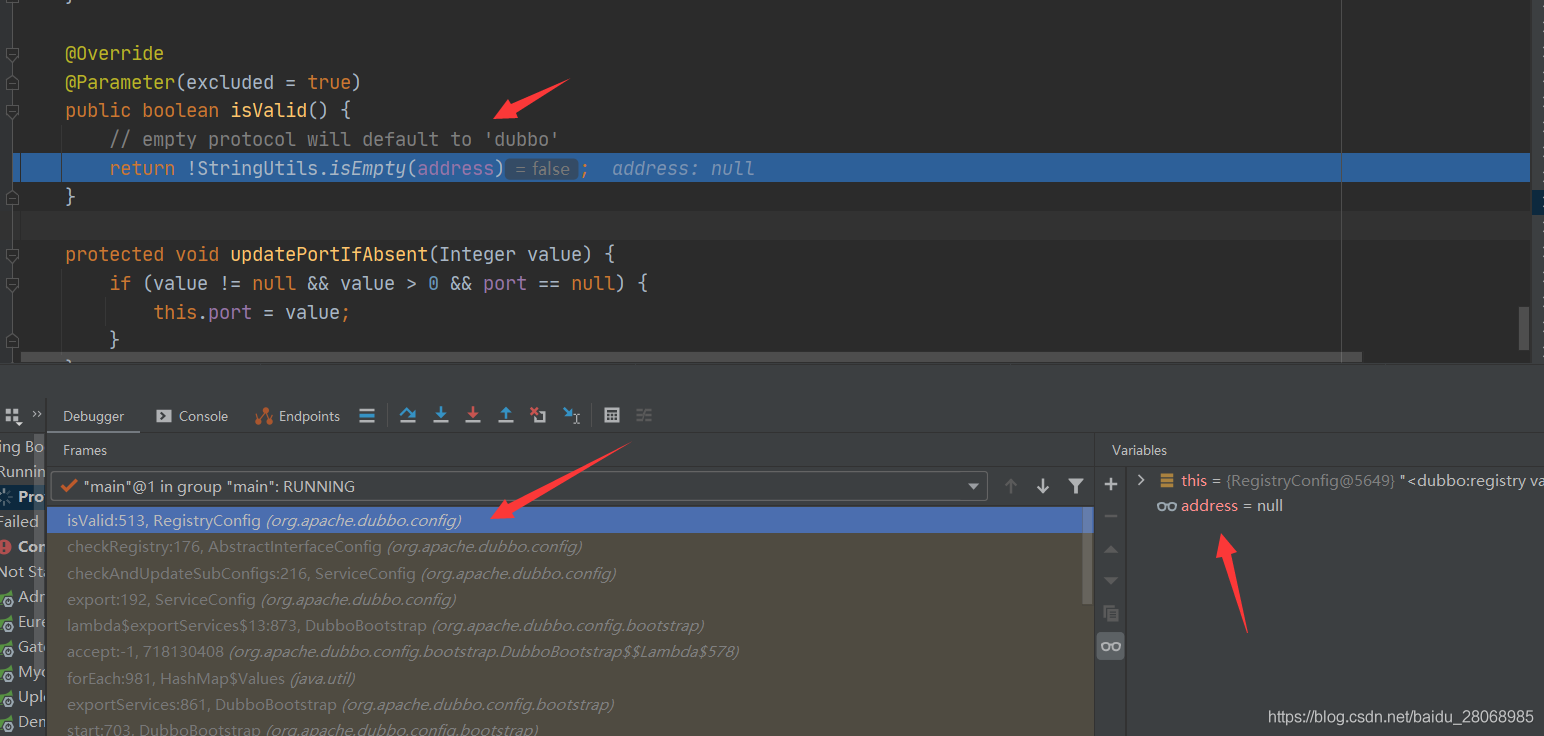
Task: Open the thread selector dropdown showing main
Action: pyautogui.click(x=519, y=486)
